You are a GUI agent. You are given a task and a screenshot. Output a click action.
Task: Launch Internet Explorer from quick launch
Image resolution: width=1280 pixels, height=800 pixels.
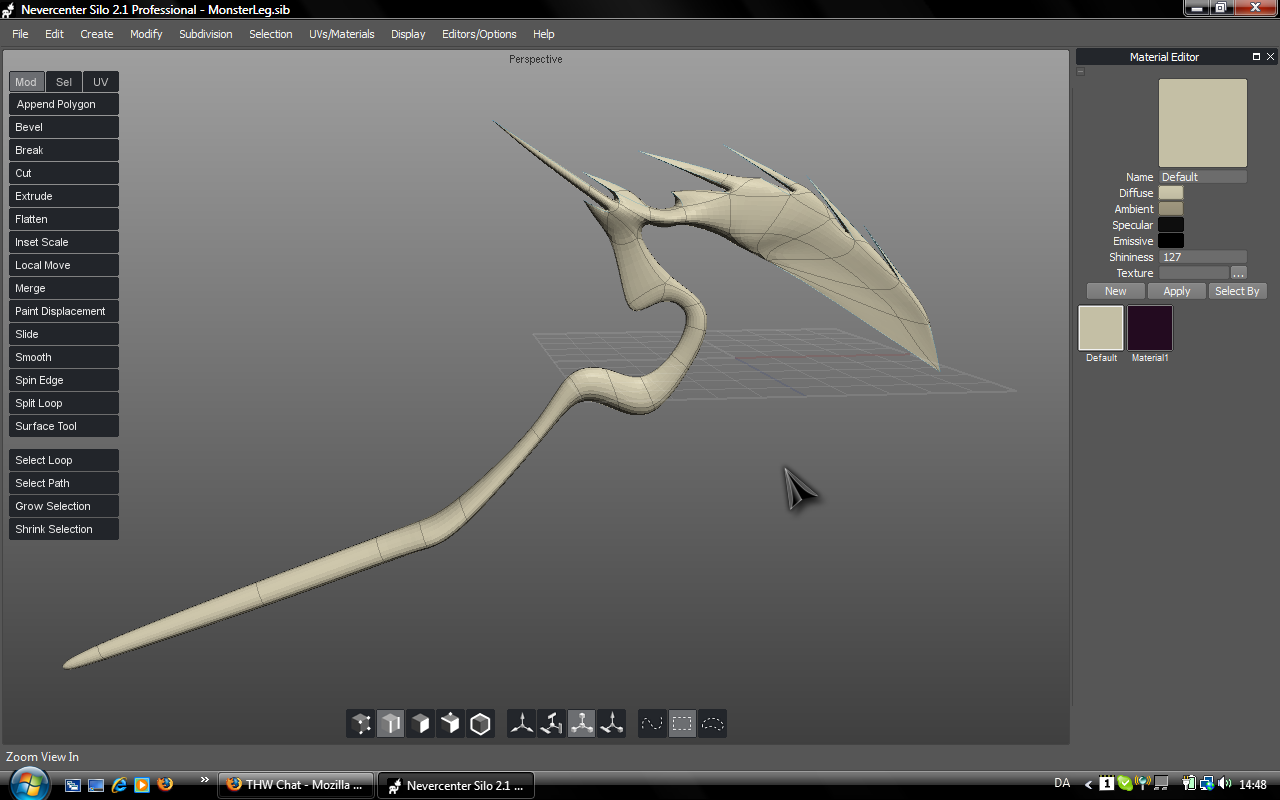(x=119, y=785)
